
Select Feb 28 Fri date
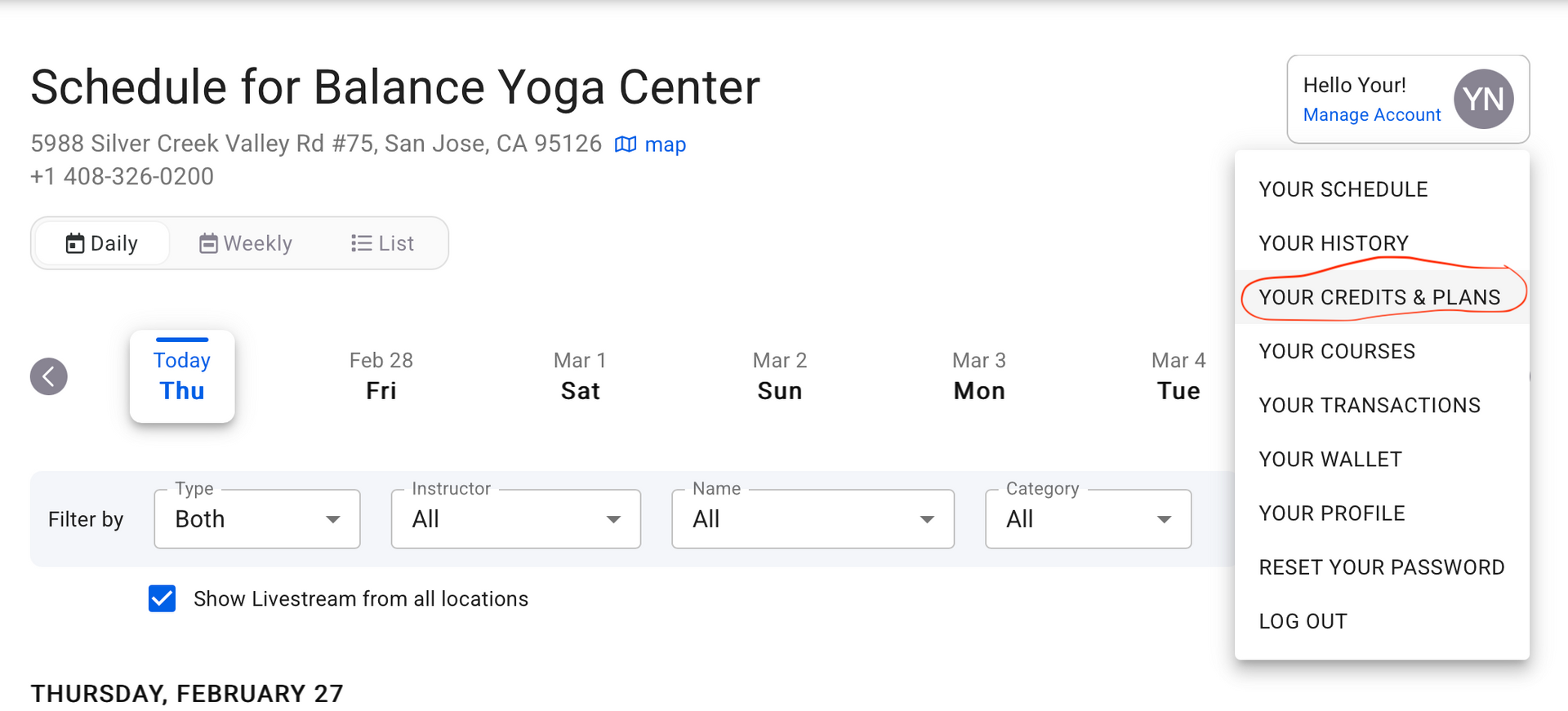pyautogui.click(x=381, y=376)
